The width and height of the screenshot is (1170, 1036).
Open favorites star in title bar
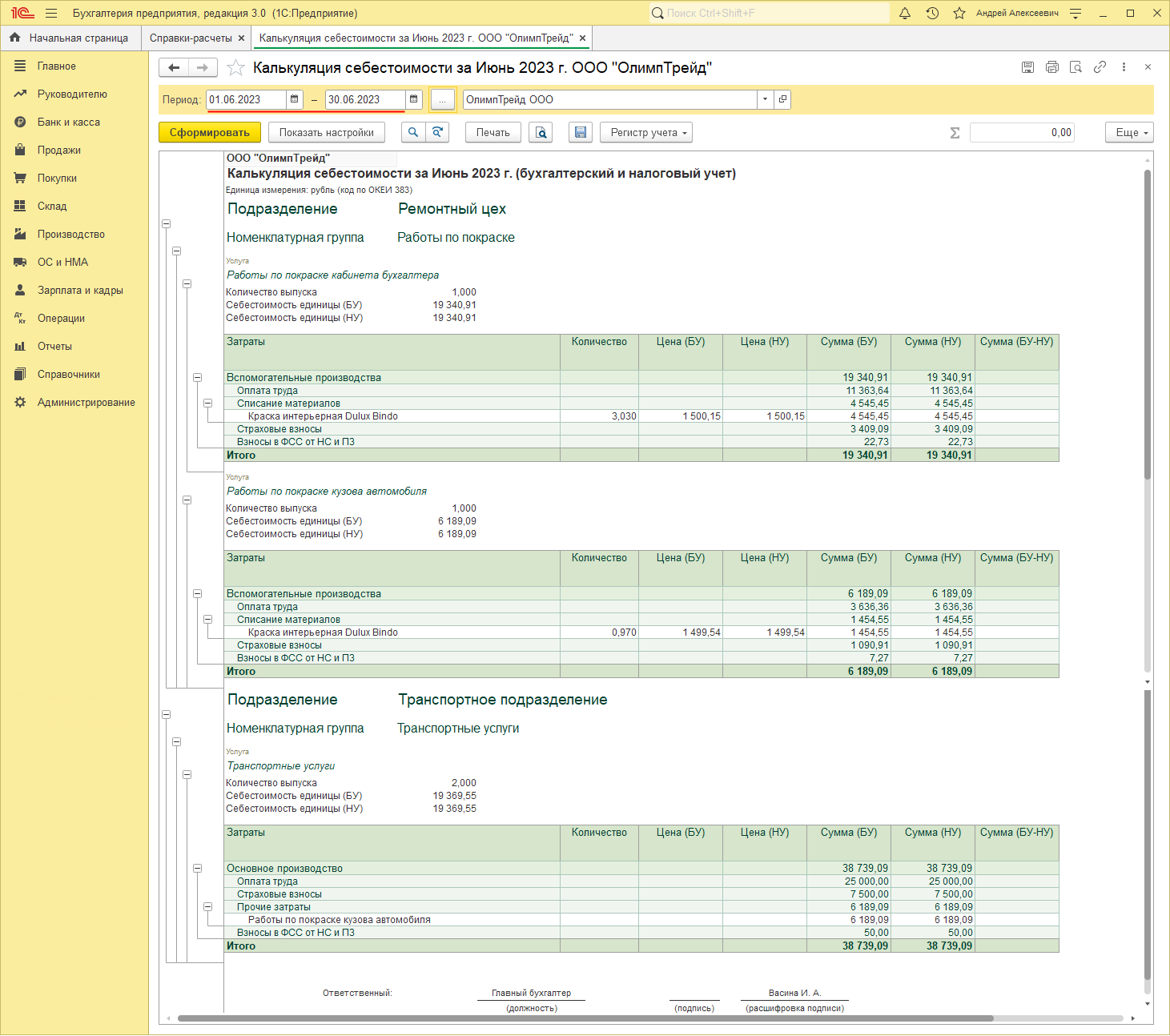pos(959,13)
